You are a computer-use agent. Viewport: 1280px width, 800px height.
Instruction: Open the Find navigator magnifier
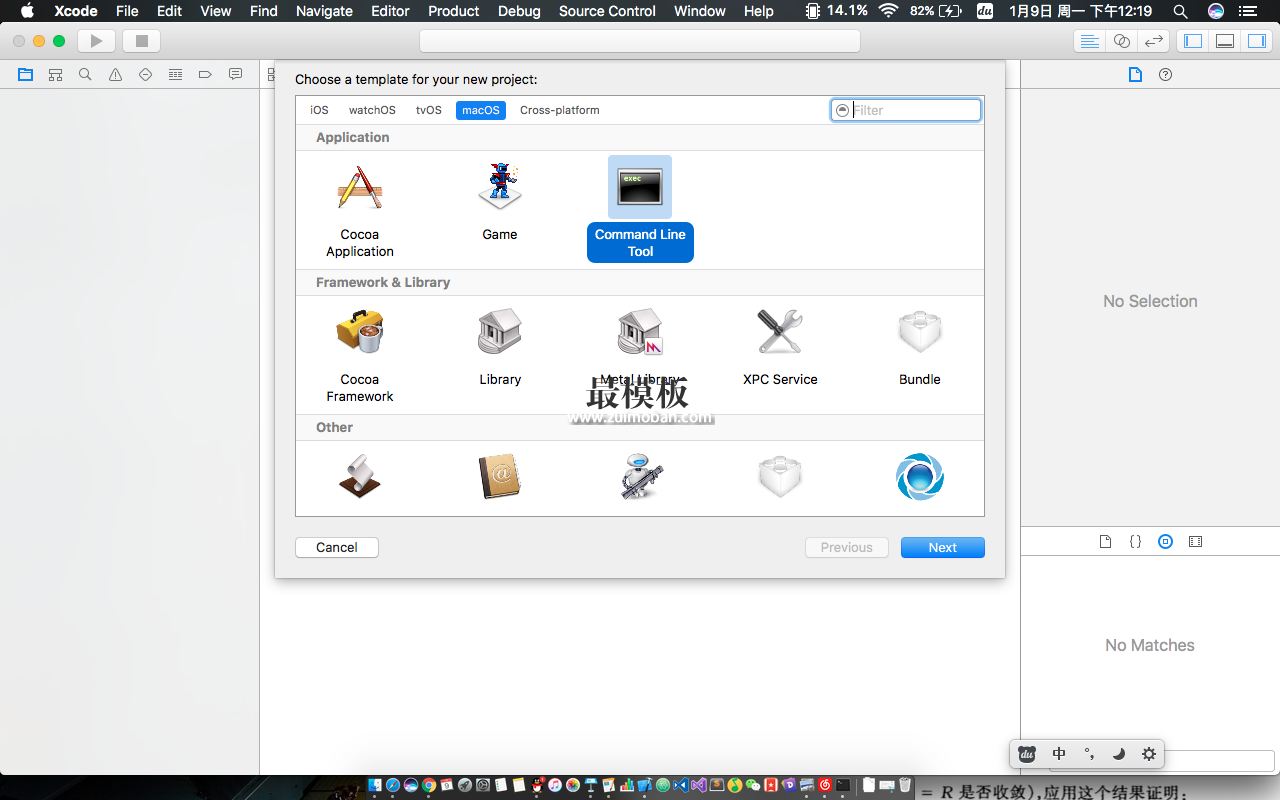pyautogui.click(x=85, y=74)
